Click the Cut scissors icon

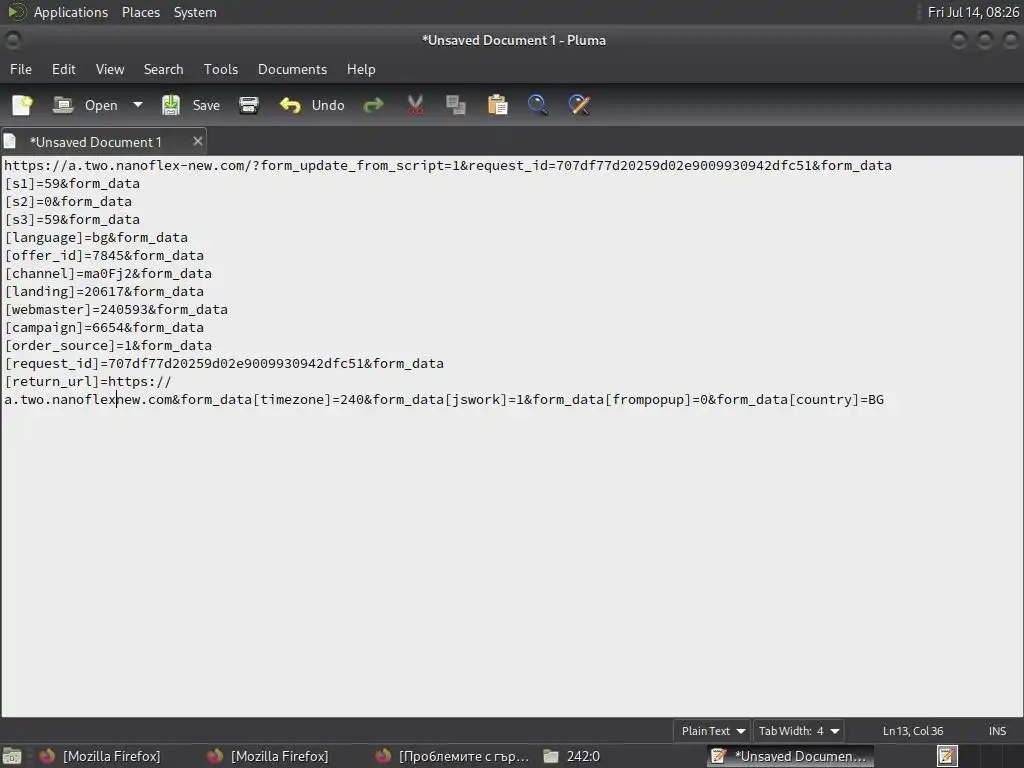pos(415,105)
